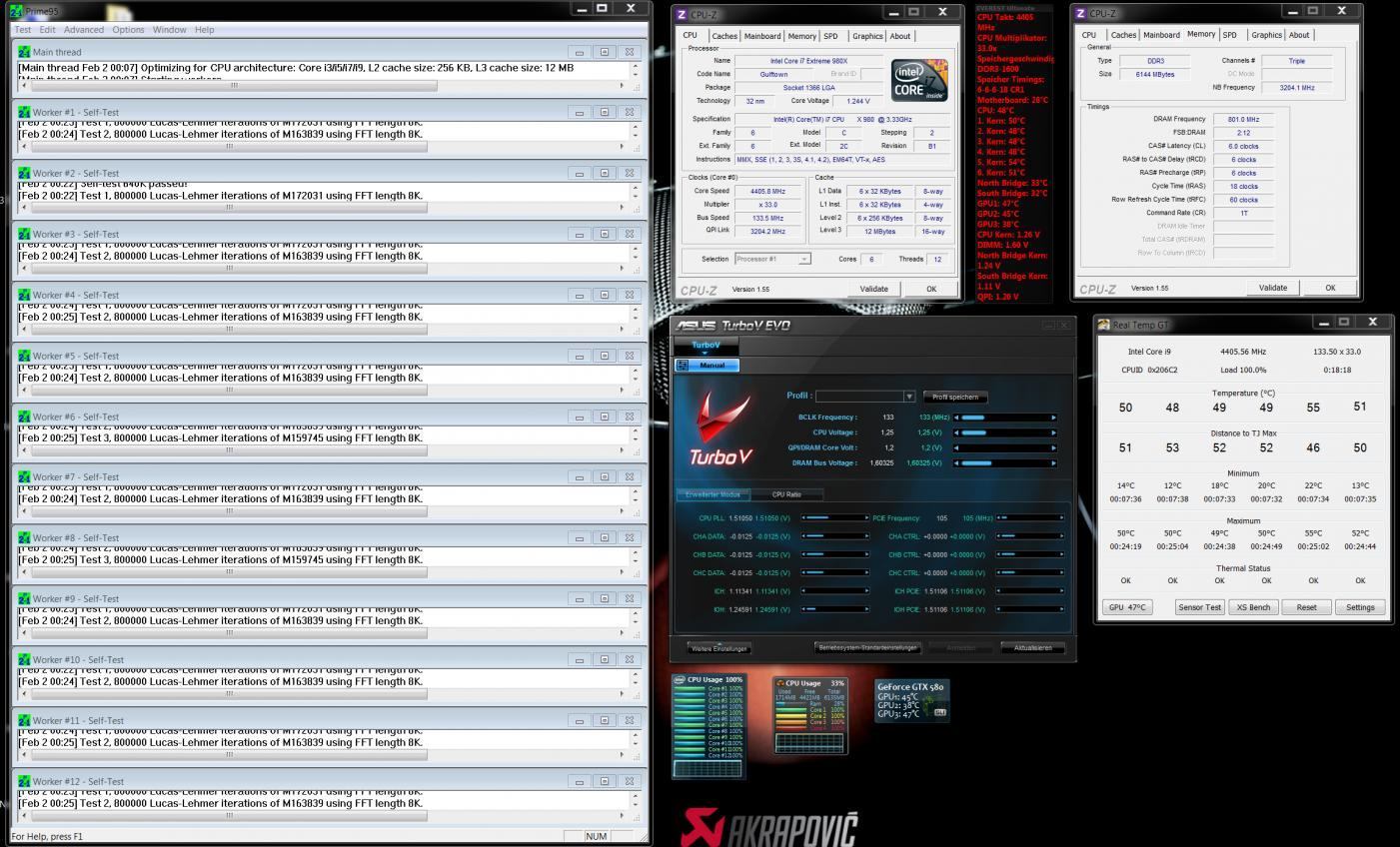Click the Manual mode icon in TurboV EVO
The image size is (1400, 847).
pyautogui.click(x=683, y=366)
